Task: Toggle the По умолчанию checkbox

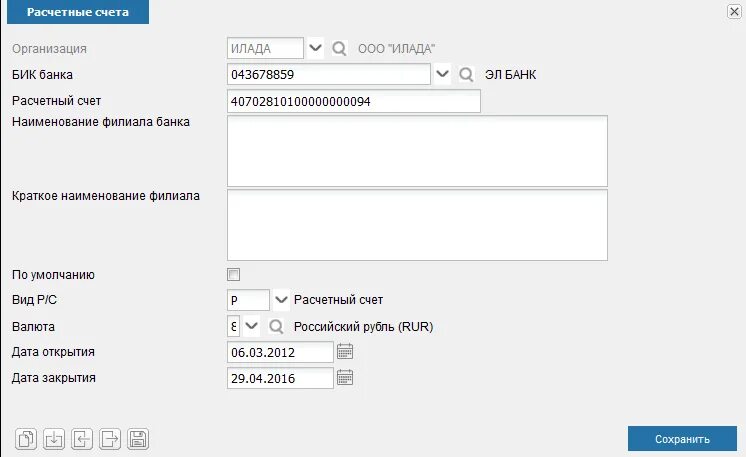Action: click(233, 274)
